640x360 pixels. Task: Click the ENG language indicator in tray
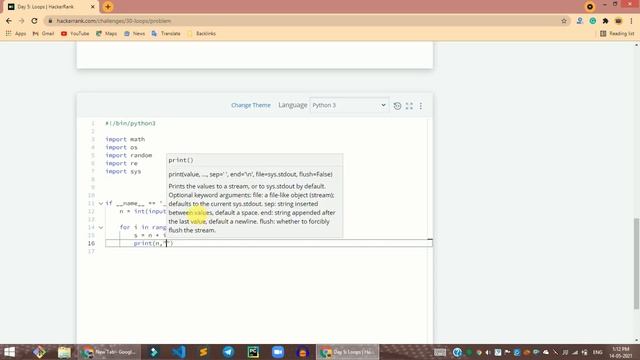pyautogui.click(x=598, y=352)
